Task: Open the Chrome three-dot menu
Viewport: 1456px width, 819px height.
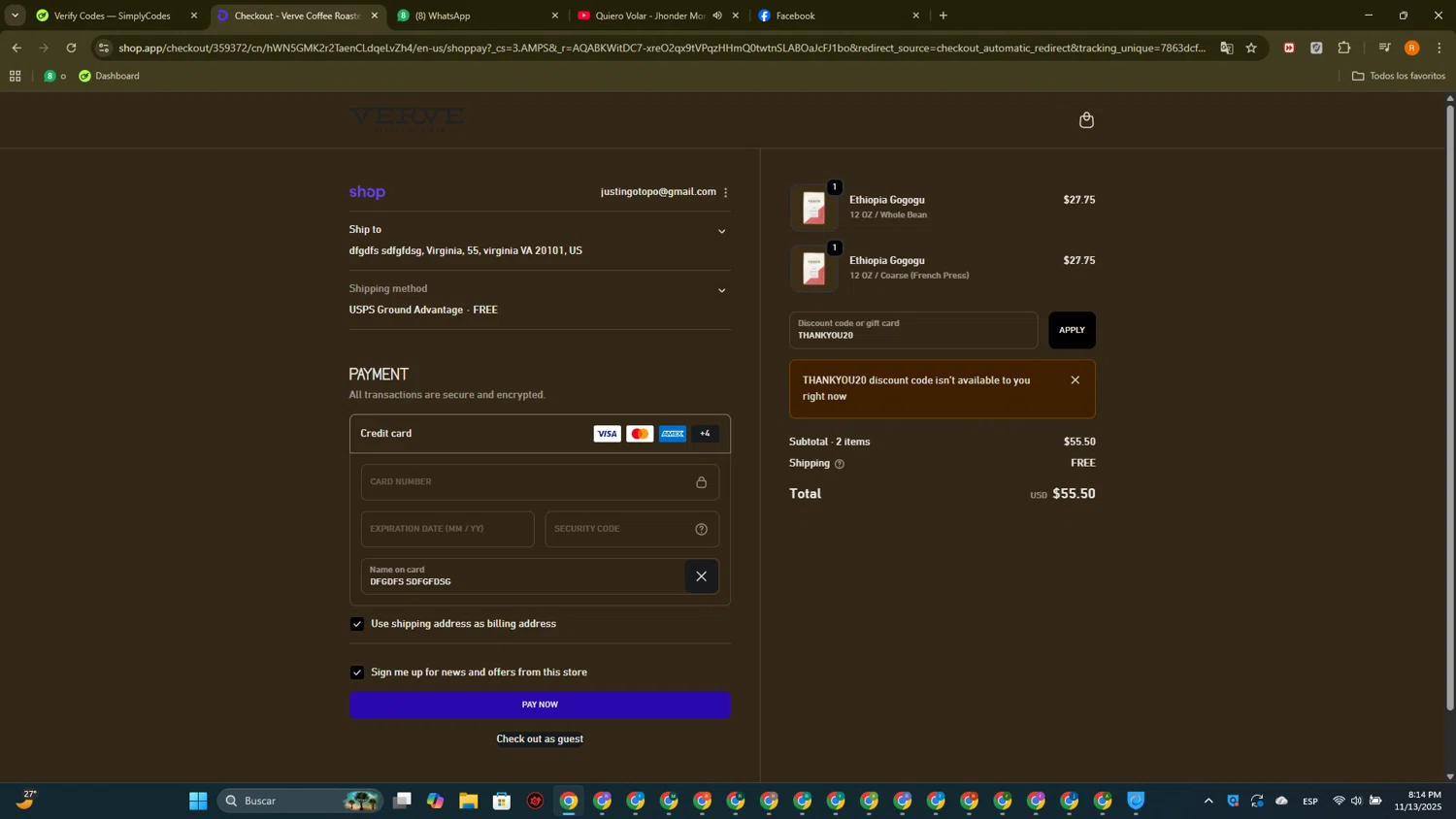Action: click(x=1439, y=48)
